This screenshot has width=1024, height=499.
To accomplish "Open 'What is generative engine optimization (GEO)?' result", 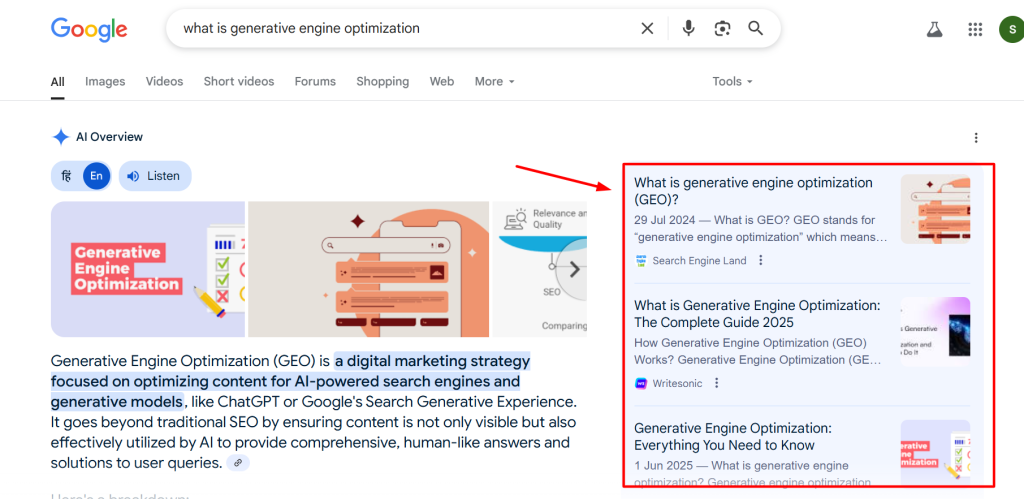I will coord(753,191).
